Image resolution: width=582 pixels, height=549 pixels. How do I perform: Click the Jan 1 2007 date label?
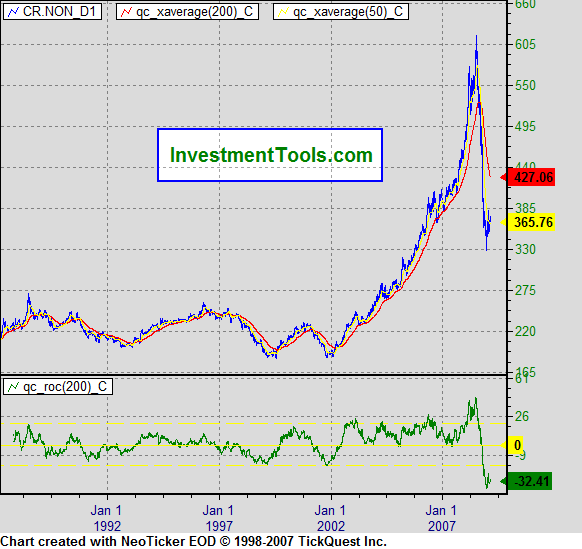(442, 518)
